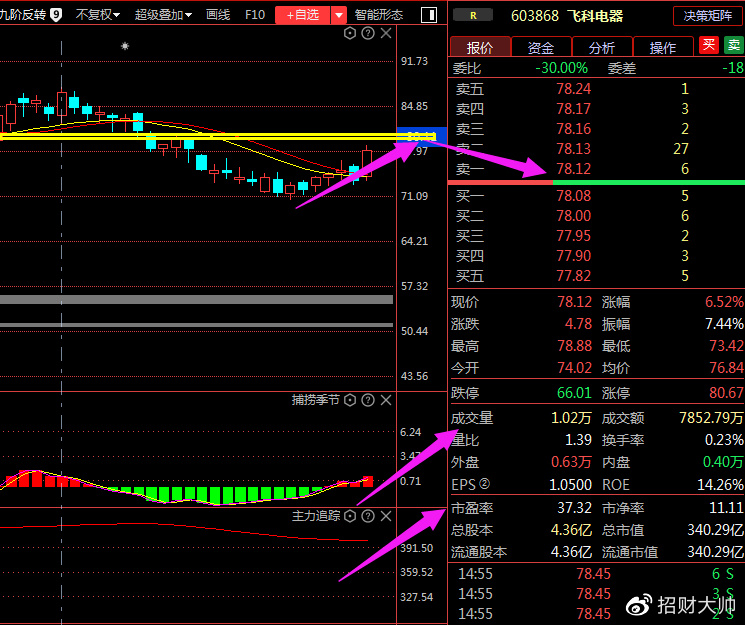Switch to the 报价 tab
The image size is (745, 625).
(480, 47)
